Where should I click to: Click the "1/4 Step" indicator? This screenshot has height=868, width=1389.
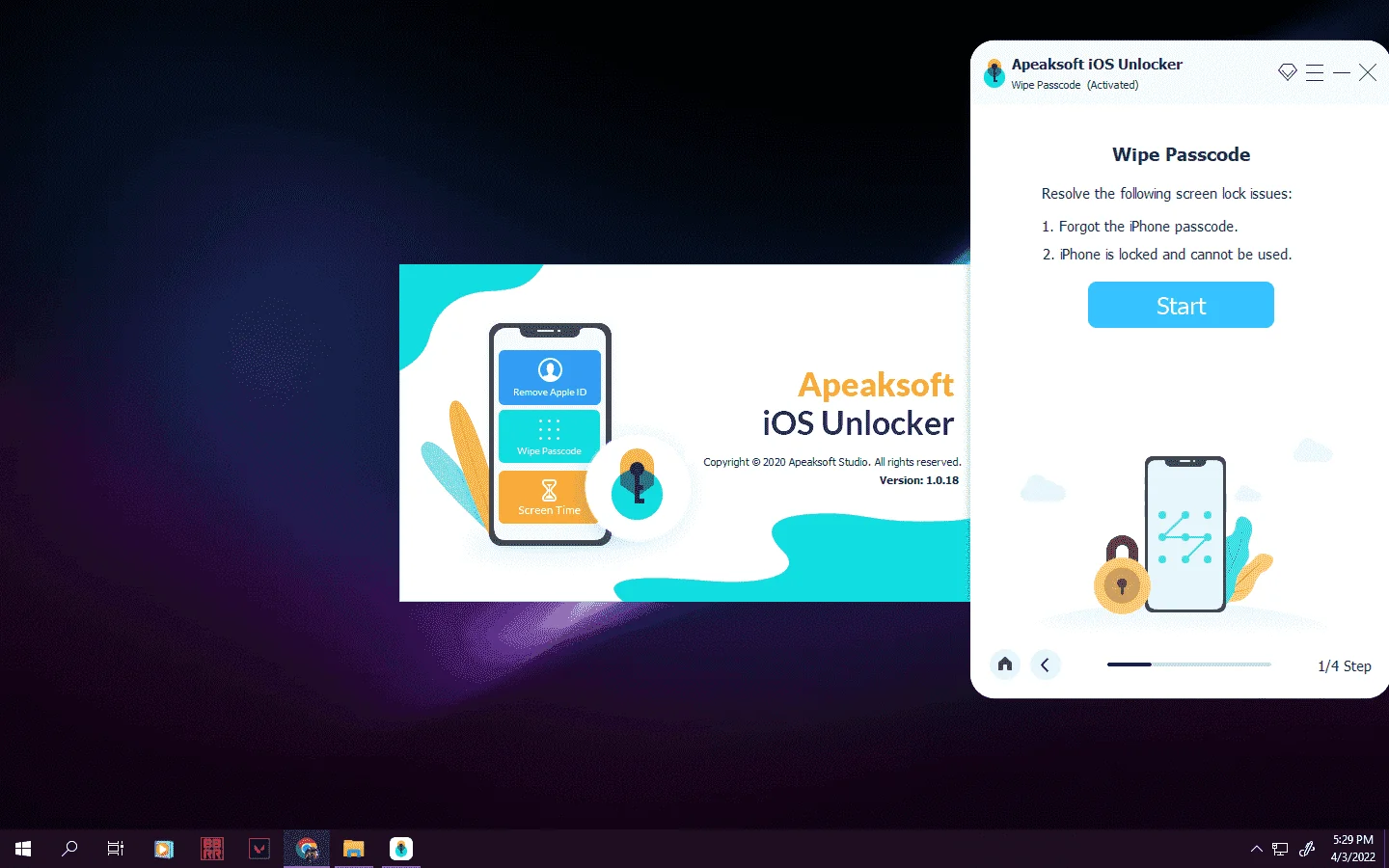click(x=1345, y=666)
